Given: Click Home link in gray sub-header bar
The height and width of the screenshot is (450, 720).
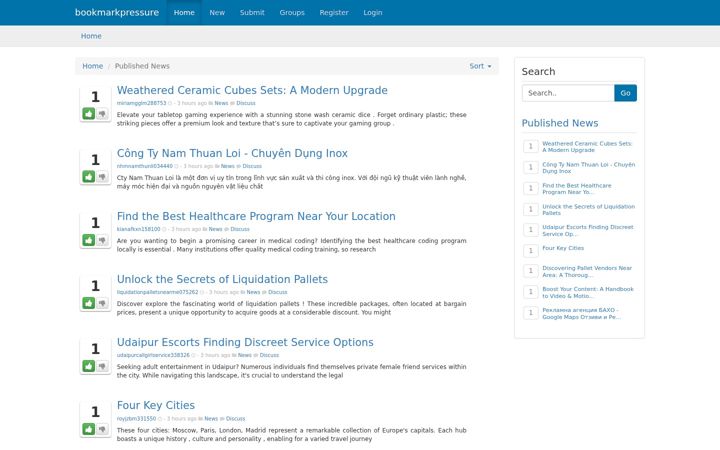Looking at the screenshot, I should coord(91,36).
